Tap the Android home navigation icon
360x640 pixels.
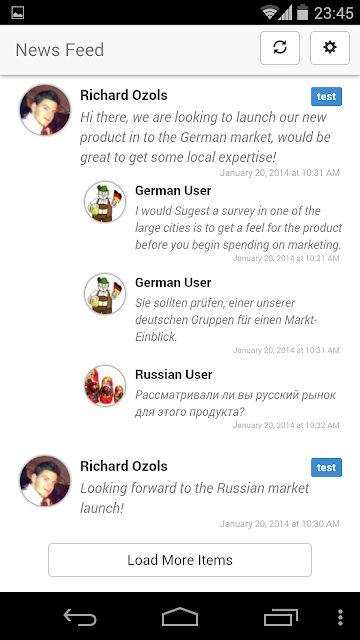(x=180, y=617)
